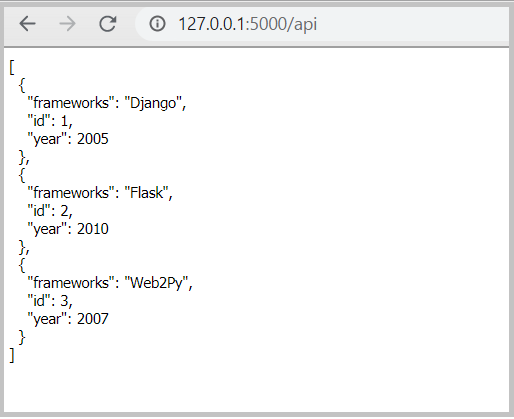Click the "Django" value in the JSON
This screenshot has height=419, width=514.
153,103
